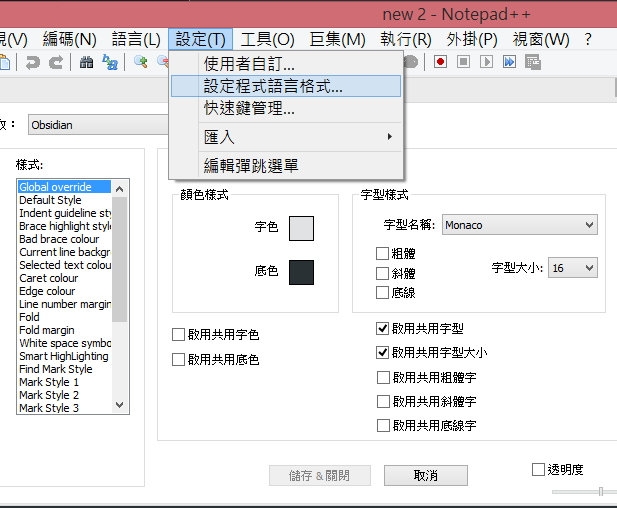Open the font size 16 dropdown

(x=573, y=268)
